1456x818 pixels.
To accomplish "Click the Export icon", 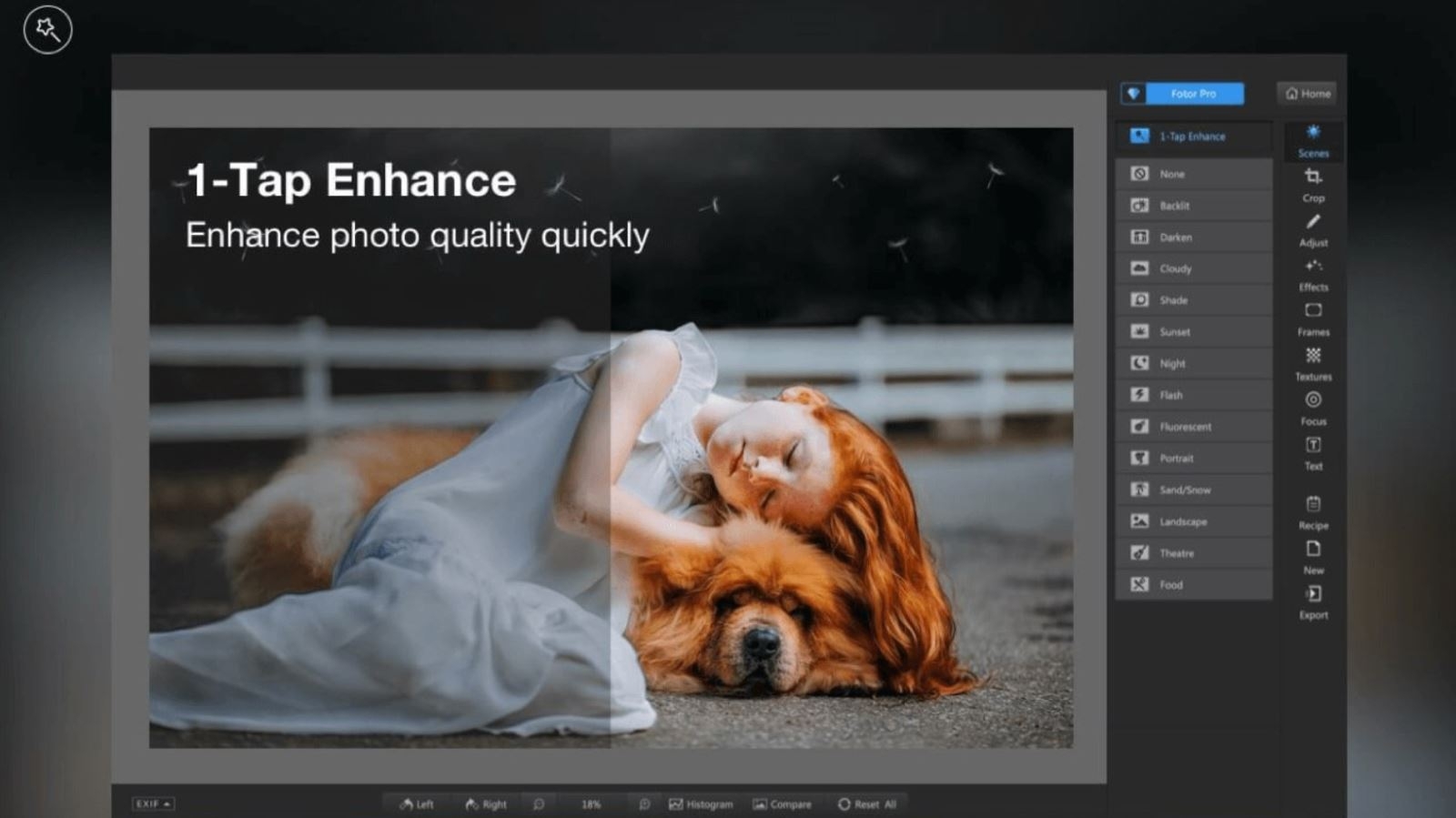I will coord(1313,601).
